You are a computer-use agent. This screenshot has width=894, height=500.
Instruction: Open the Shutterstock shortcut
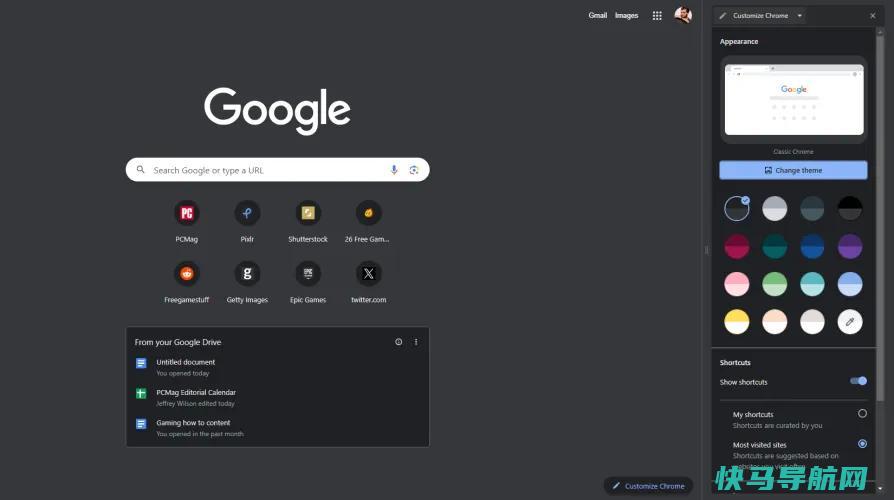coord(308,222)
